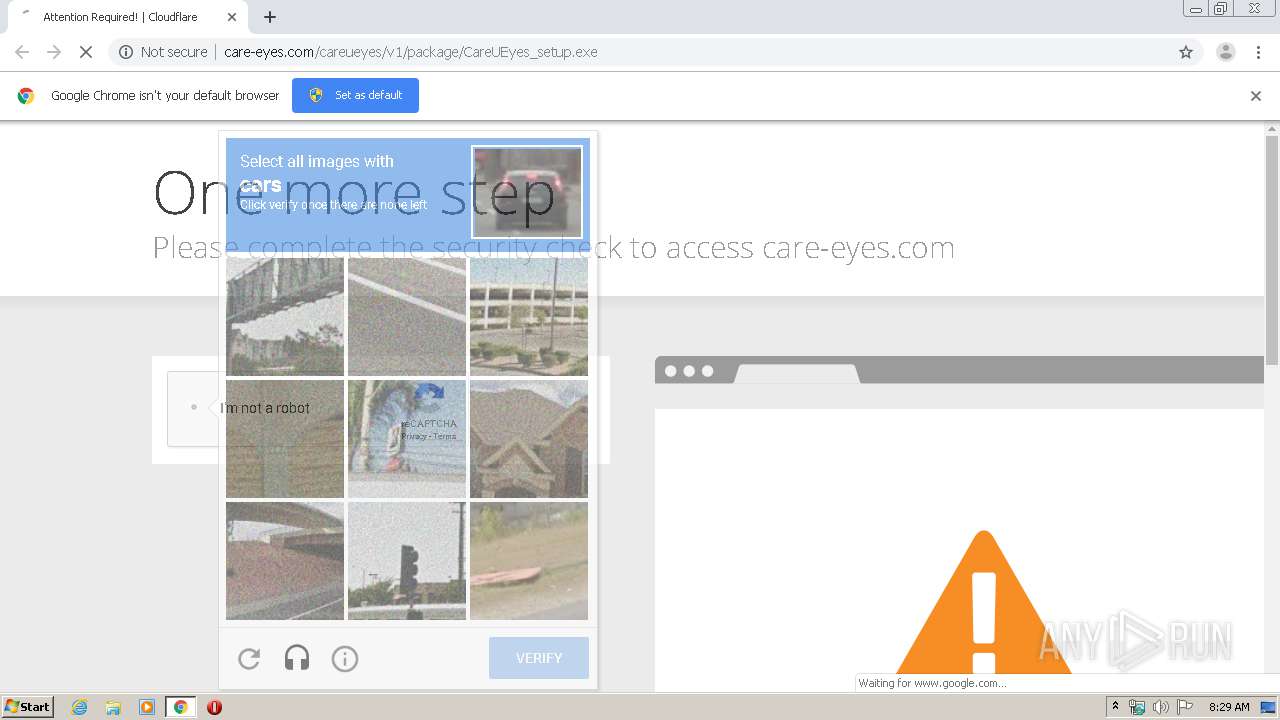The width and height of the screenshot is (1280, 720).
Task: Click the captcha Terms link
Action: coord(445,437)
